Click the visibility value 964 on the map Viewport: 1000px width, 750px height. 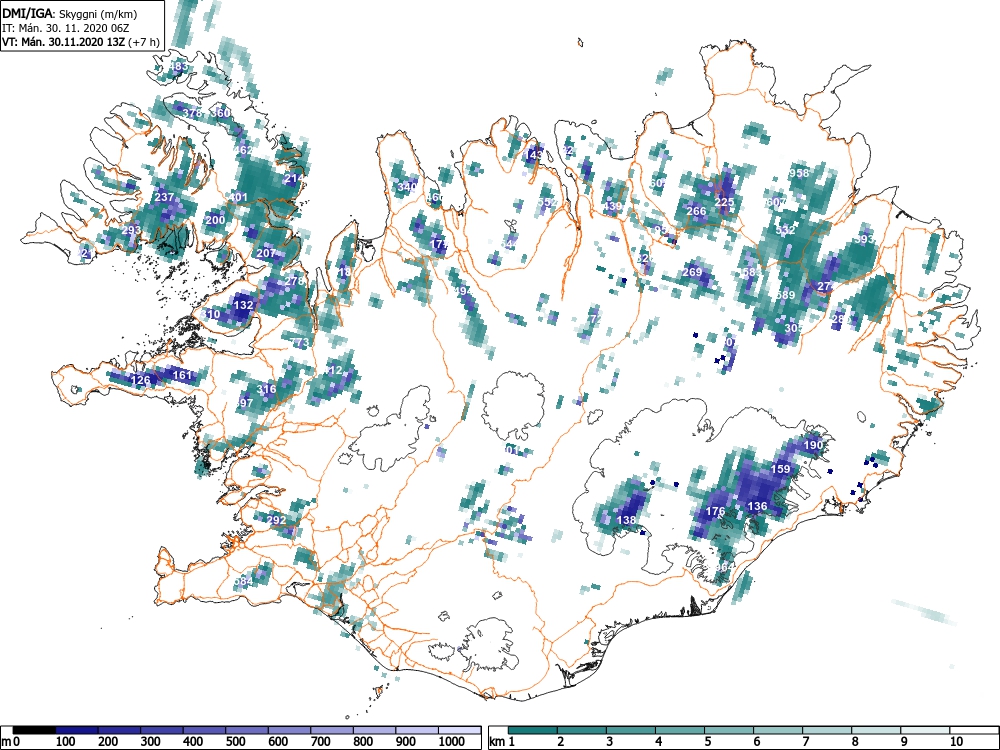724,567
